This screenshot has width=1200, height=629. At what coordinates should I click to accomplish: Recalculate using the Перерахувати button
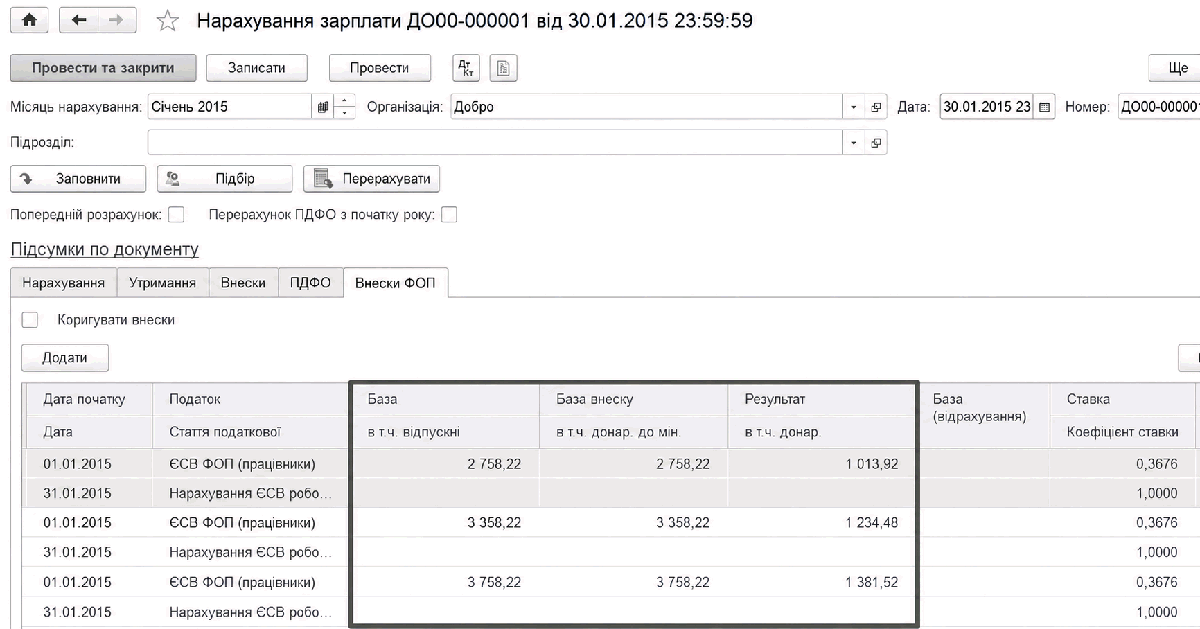point(371,179)
